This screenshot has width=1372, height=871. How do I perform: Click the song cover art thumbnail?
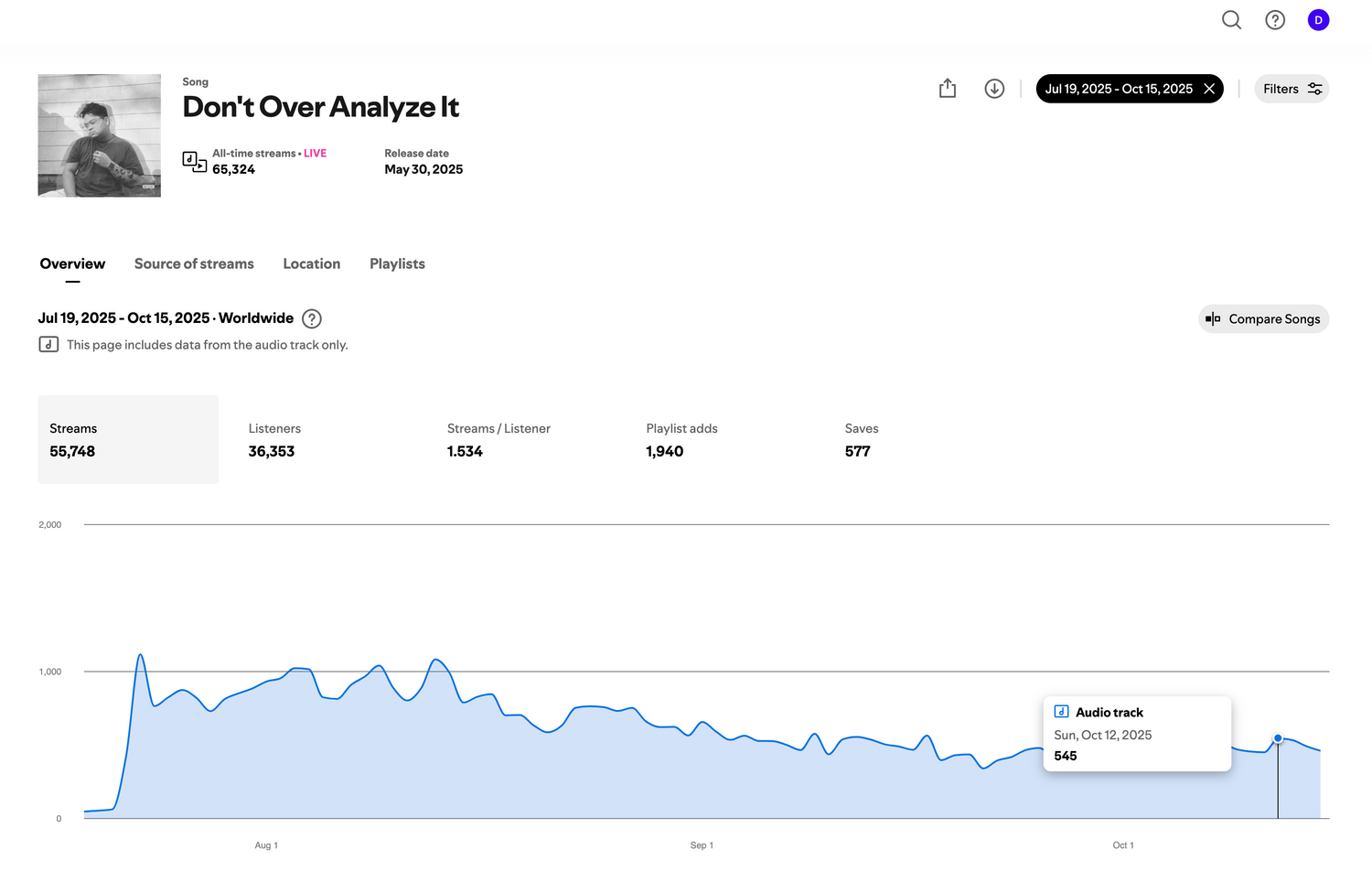[x=99, y=135]
